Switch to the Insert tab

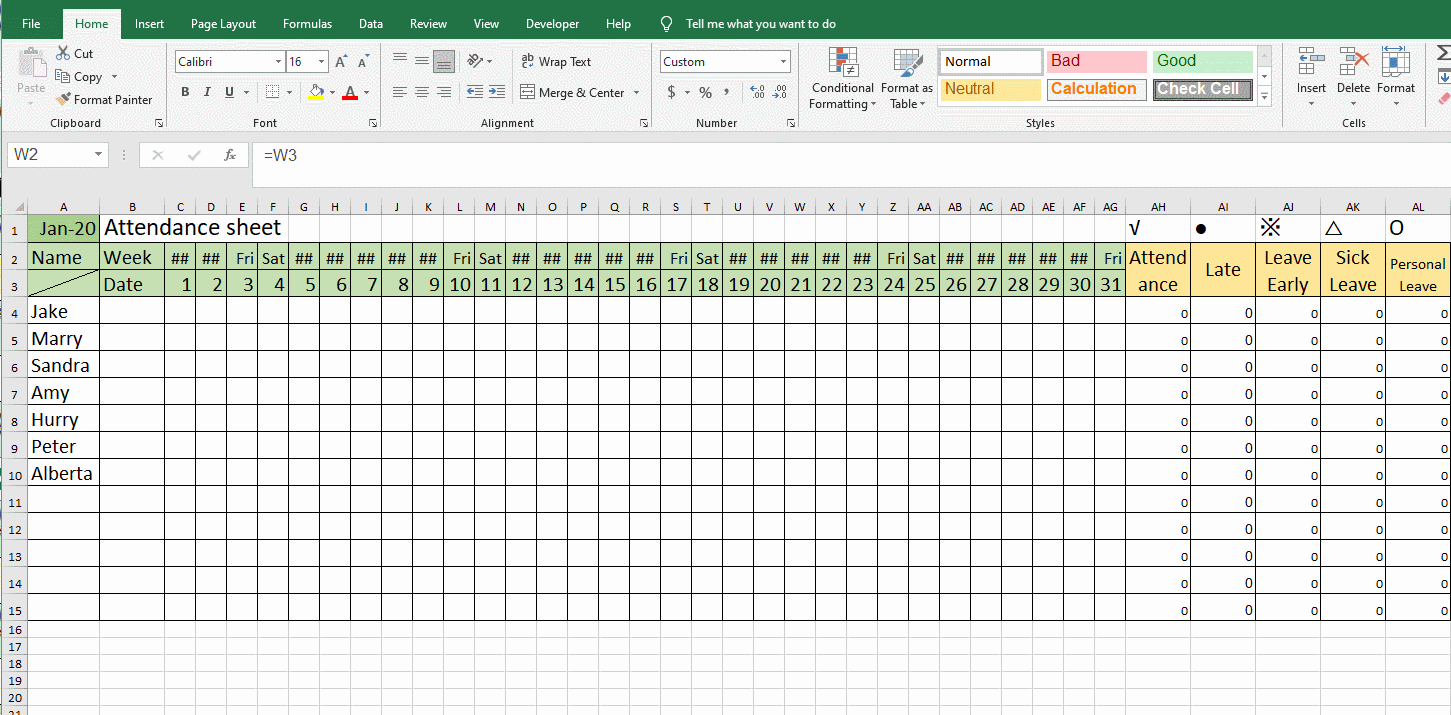(x=149, y=24)
